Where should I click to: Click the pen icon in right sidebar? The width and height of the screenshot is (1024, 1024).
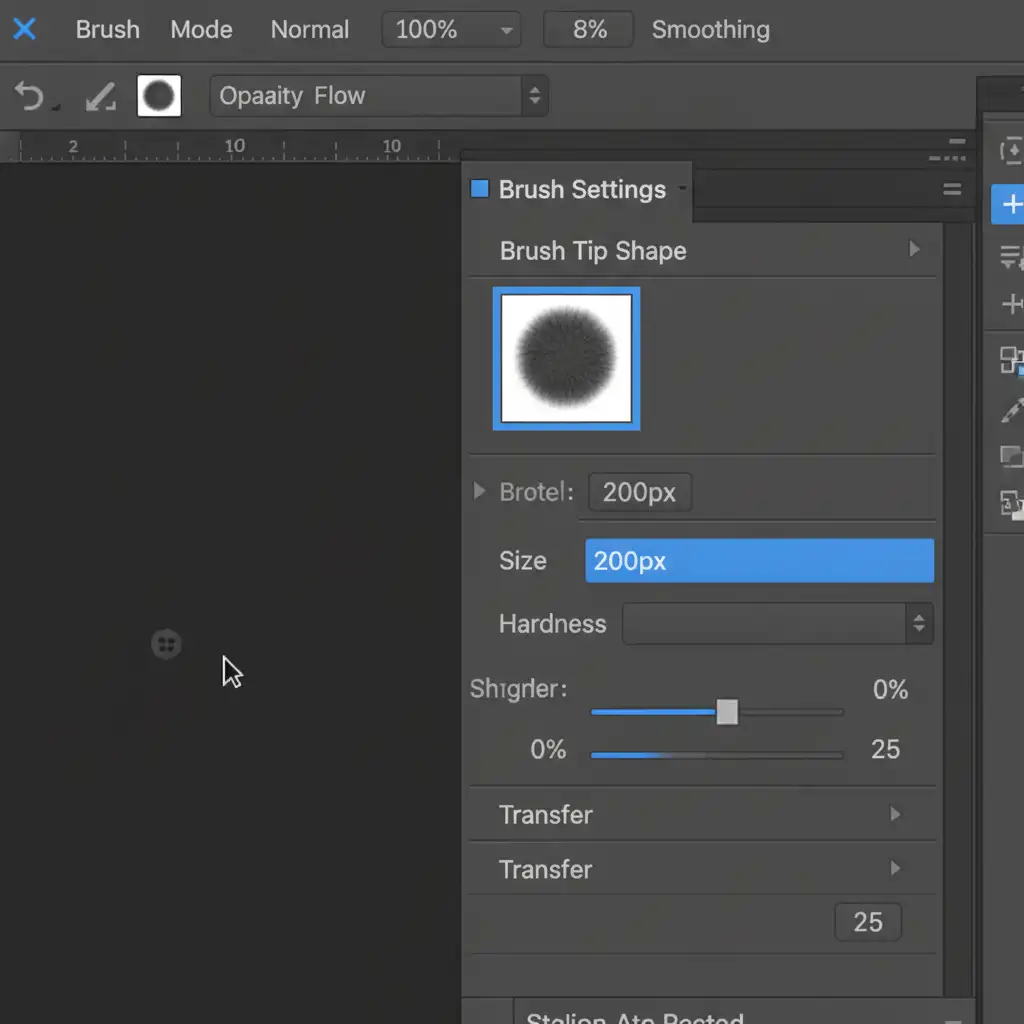pyautogui.click(x=1011, y=410)
